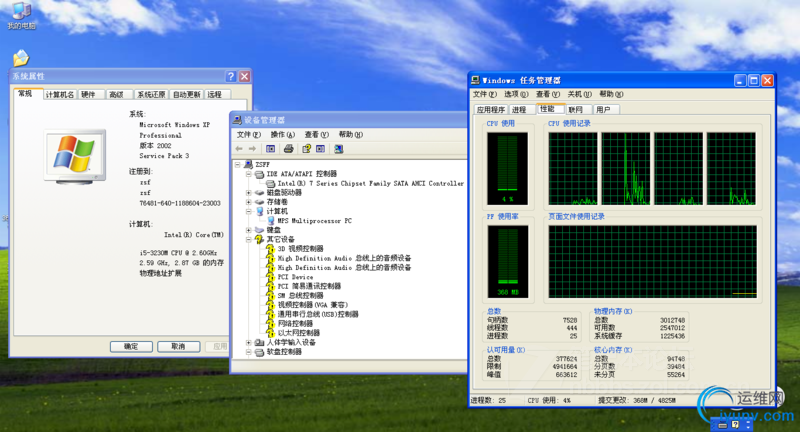
Task: Select 3D 视频控制器 unknown device
Action: [x=300, y=249]
